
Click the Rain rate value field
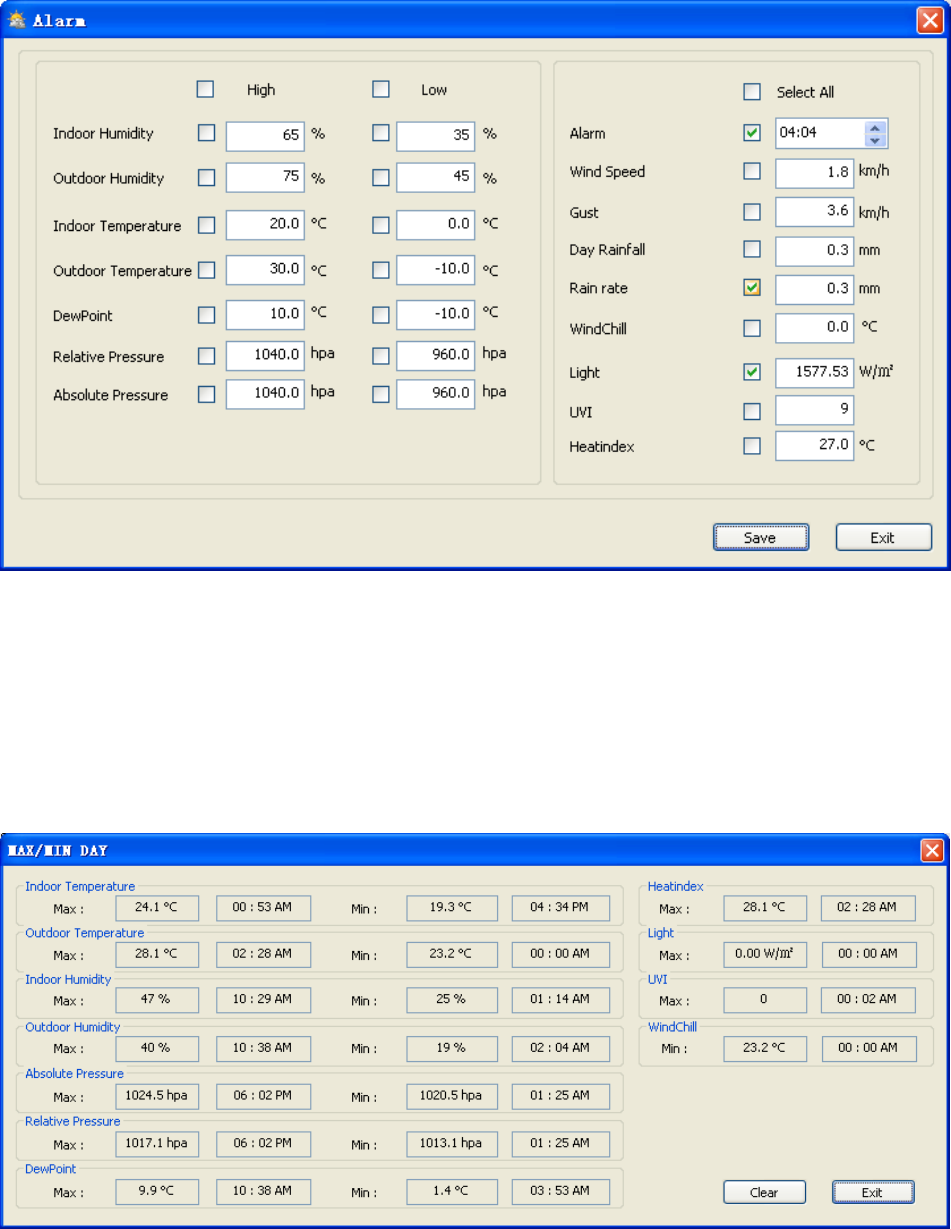click(815, 289)
